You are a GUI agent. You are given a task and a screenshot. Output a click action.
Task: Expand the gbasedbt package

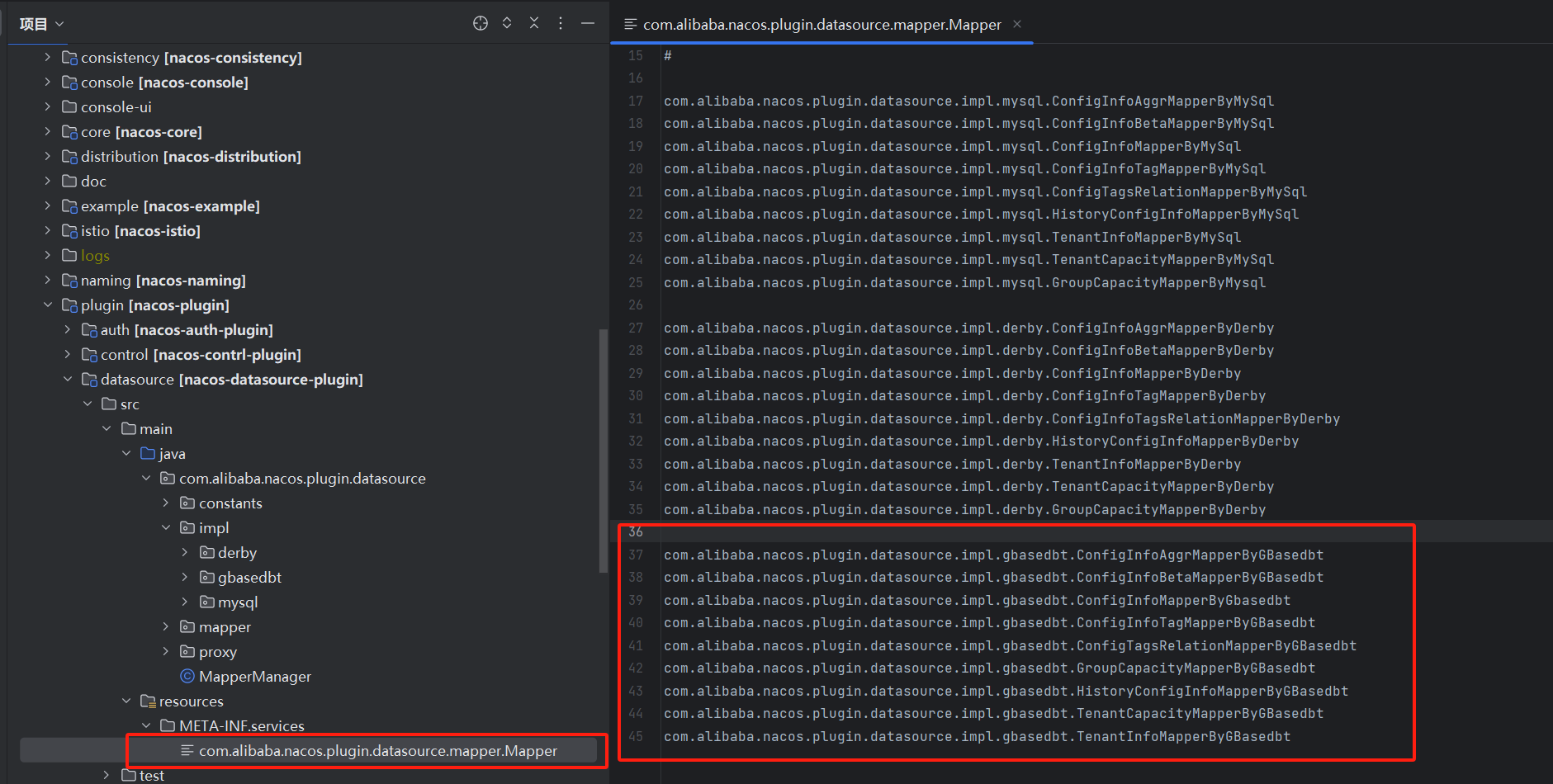(185, 577)
